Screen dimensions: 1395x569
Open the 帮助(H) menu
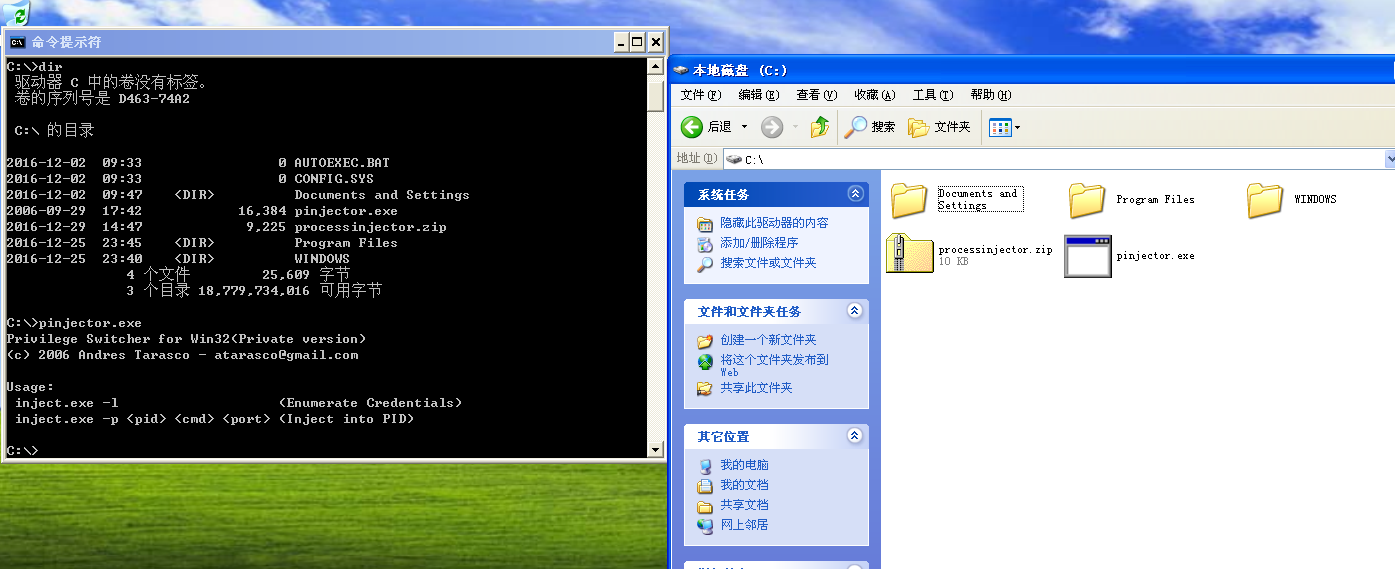991,95
